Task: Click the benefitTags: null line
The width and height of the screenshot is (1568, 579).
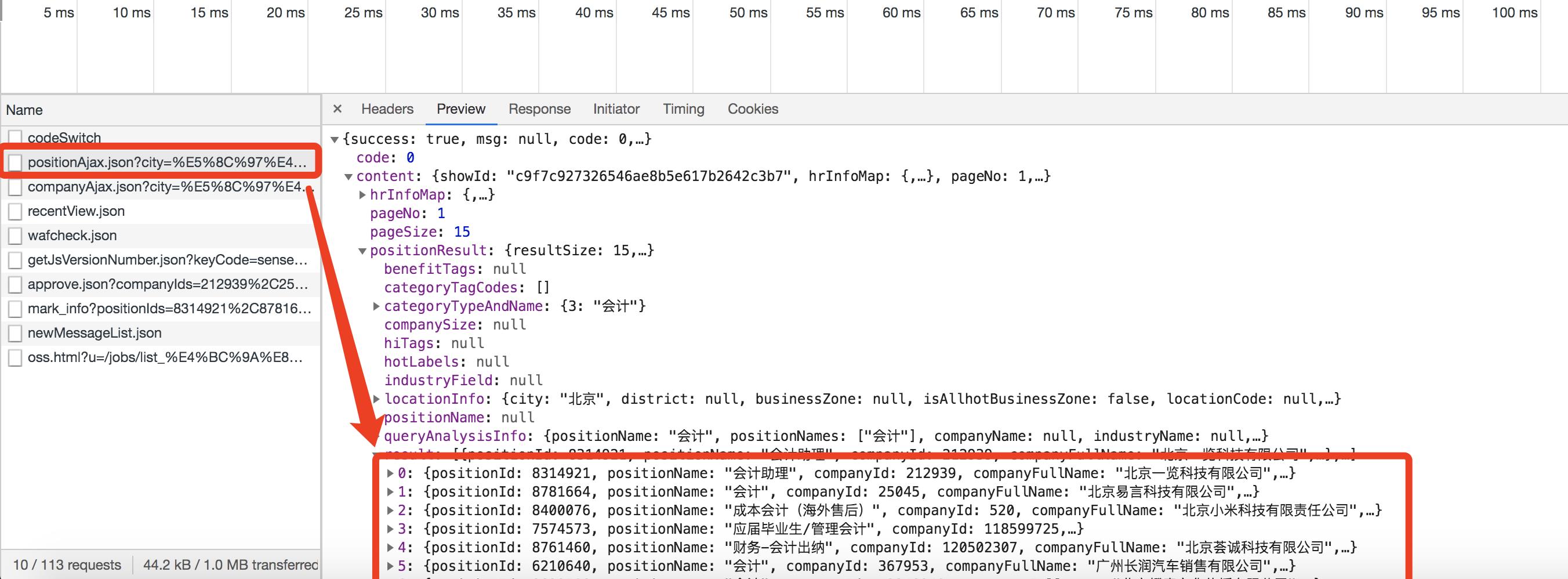Action: click(455, 269)
